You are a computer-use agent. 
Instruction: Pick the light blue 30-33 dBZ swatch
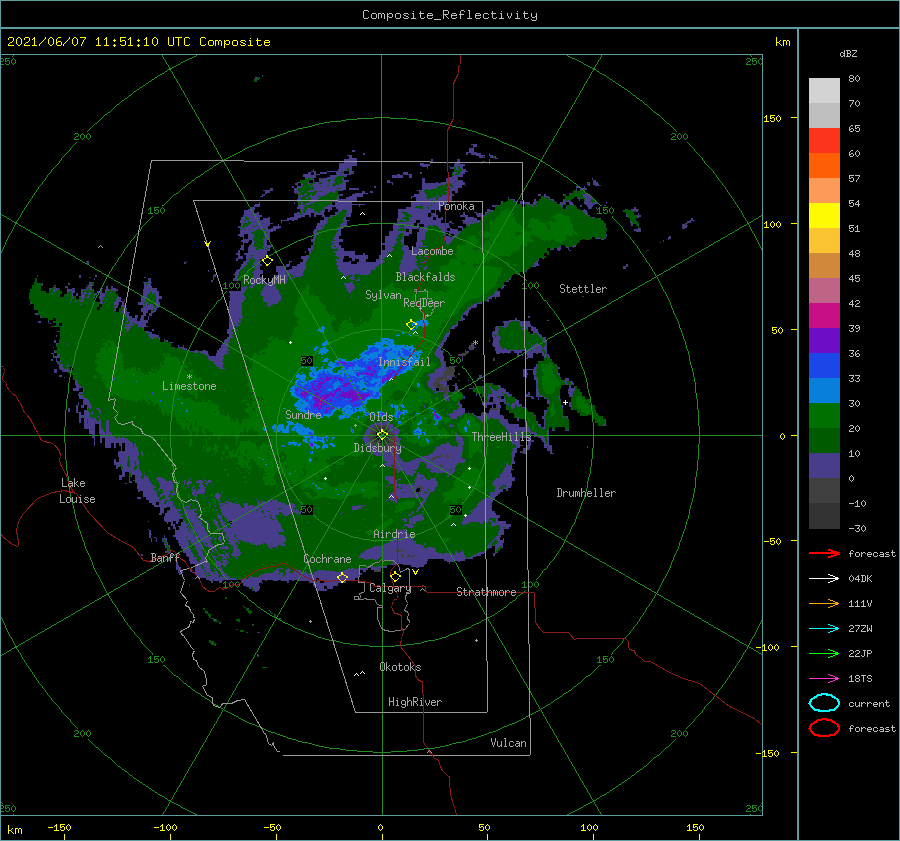tap(824, 390)
